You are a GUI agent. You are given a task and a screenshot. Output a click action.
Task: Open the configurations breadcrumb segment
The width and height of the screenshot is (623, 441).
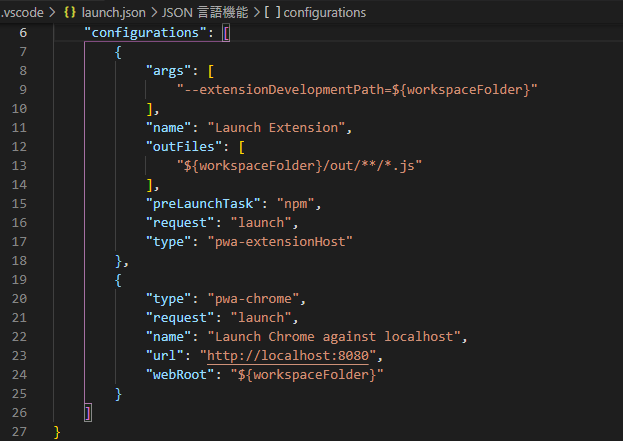[324, 13]
